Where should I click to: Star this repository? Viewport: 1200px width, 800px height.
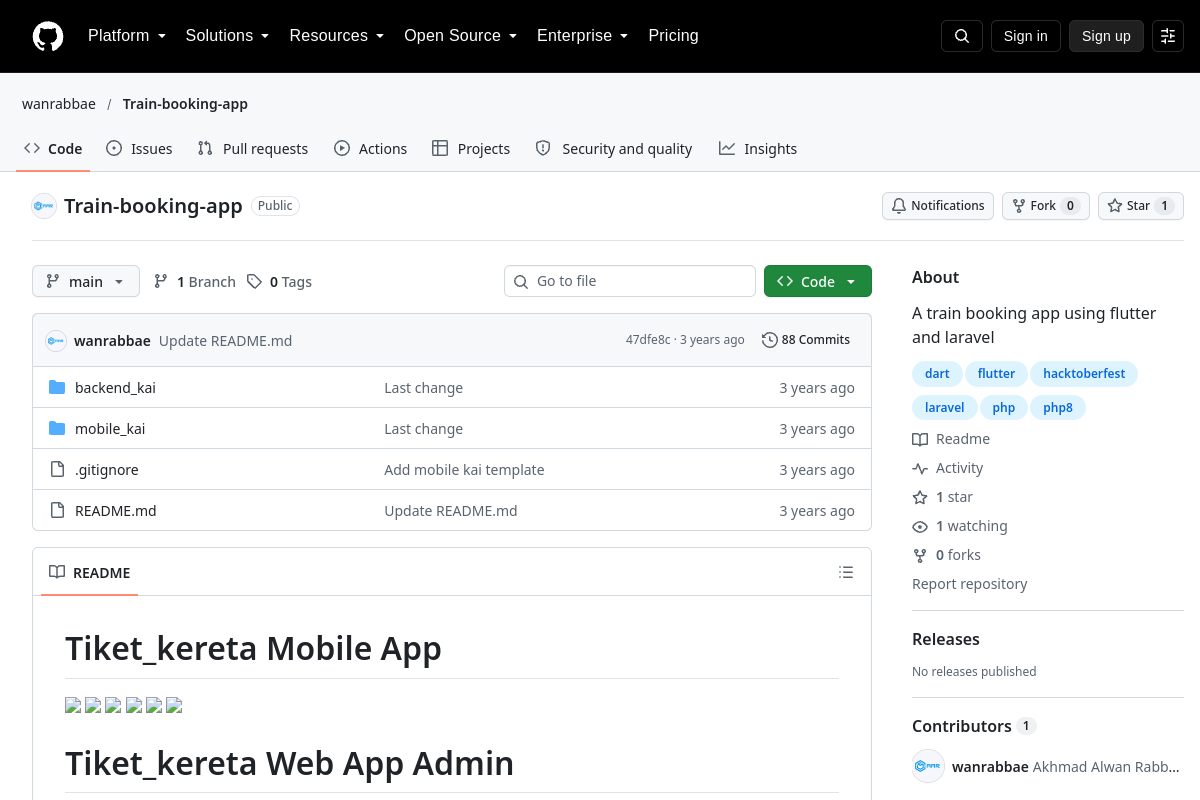click(1141, 206)
